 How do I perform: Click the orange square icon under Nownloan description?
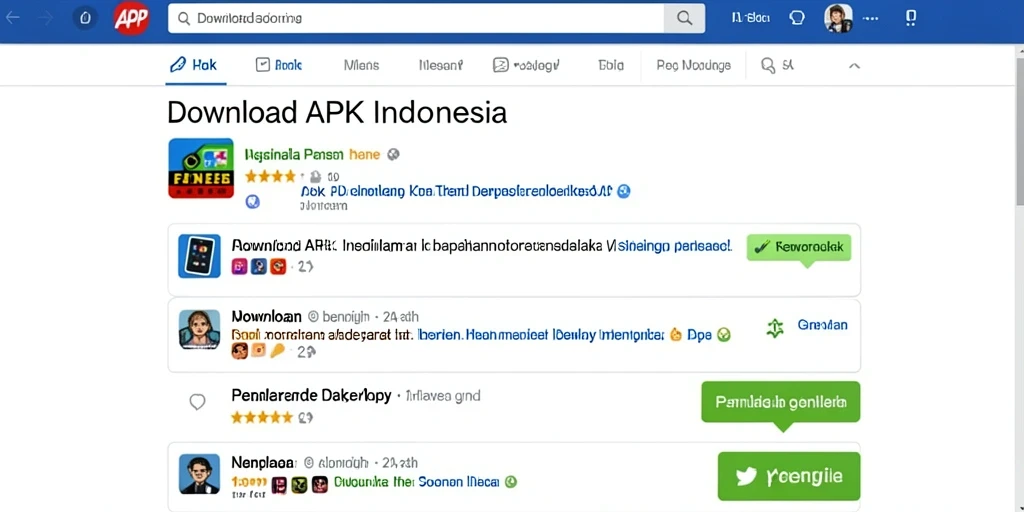tap(259, 351)
